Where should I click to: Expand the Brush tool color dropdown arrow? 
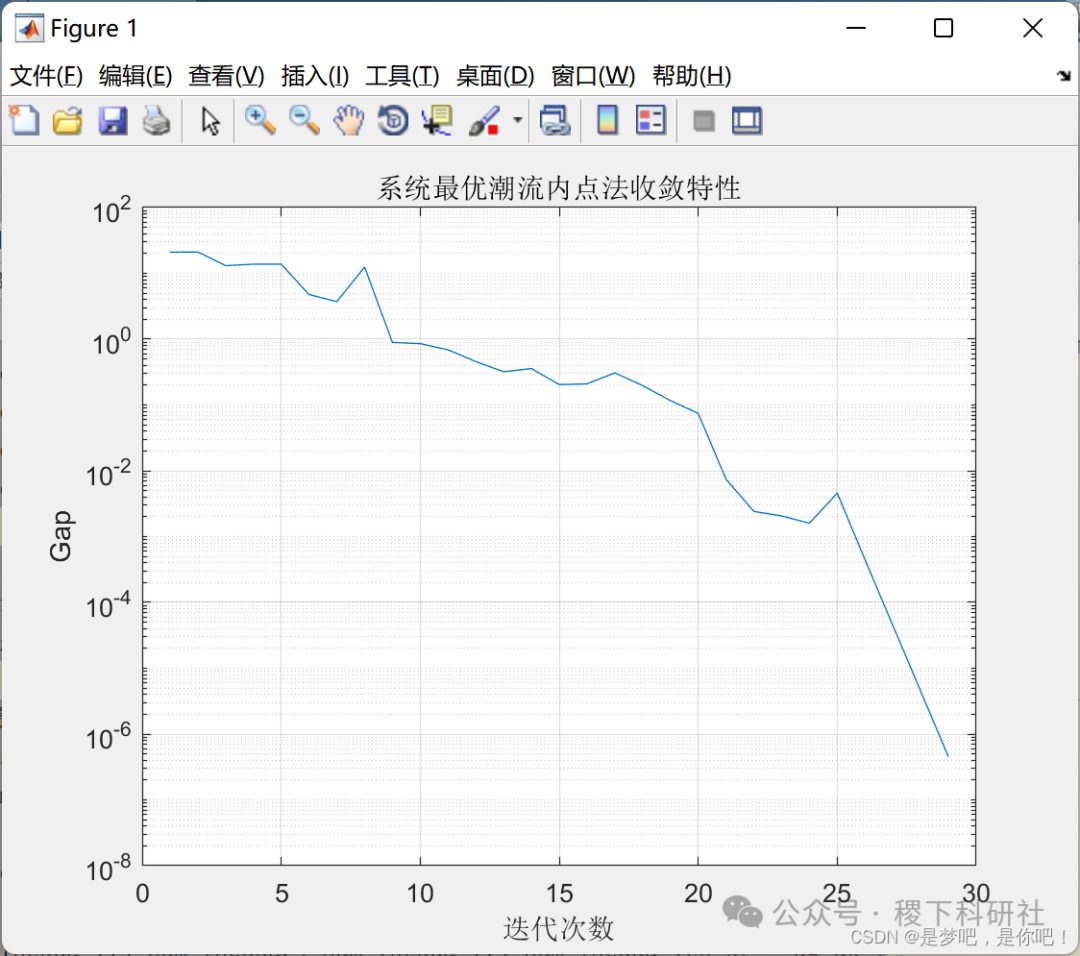517,121
